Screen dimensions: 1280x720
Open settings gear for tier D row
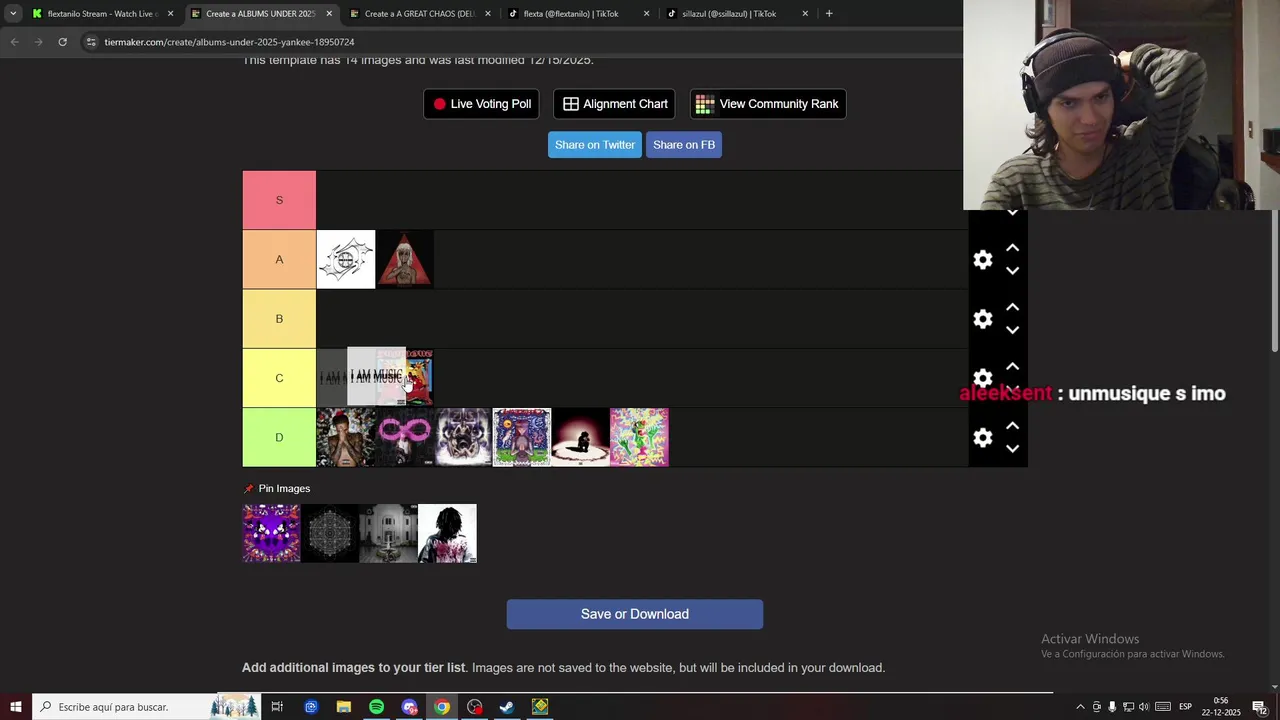983,438
